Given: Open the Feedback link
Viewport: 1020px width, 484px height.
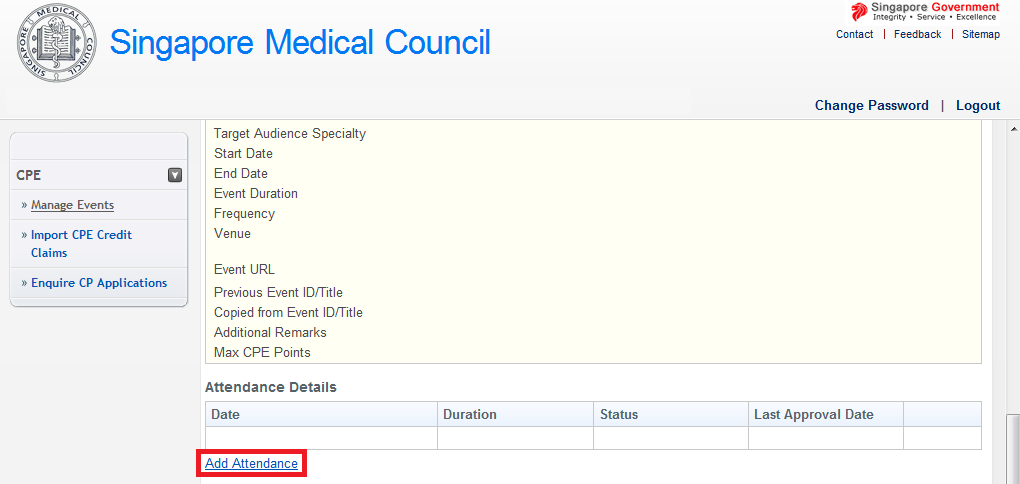Looking at the screenshot, I should point(917,34).
